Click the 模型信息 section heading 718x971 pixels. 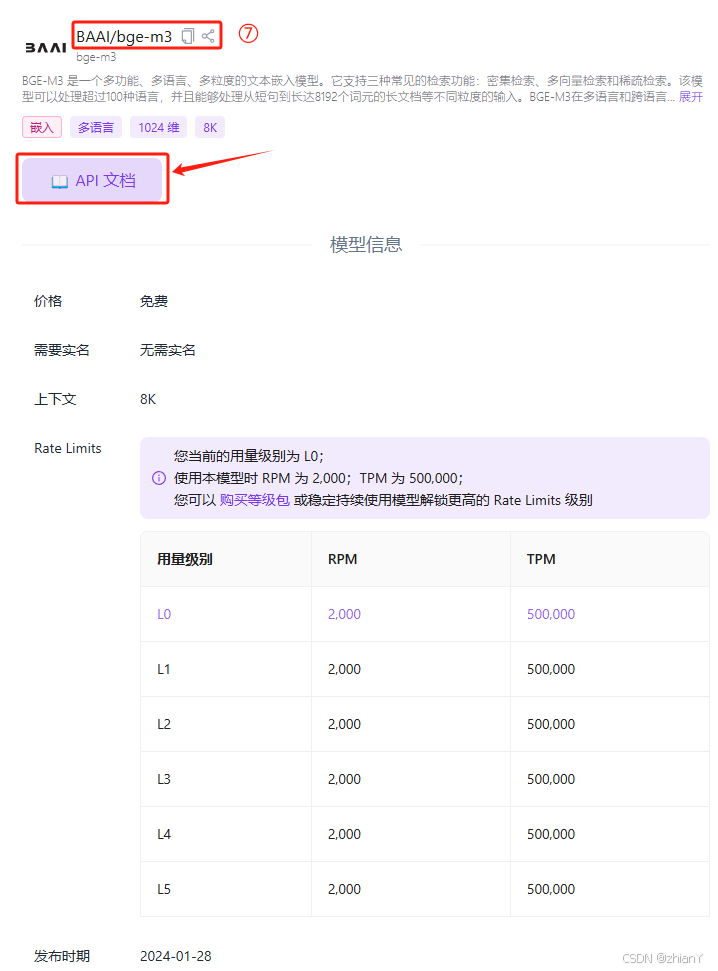click(x=366, y=245)
